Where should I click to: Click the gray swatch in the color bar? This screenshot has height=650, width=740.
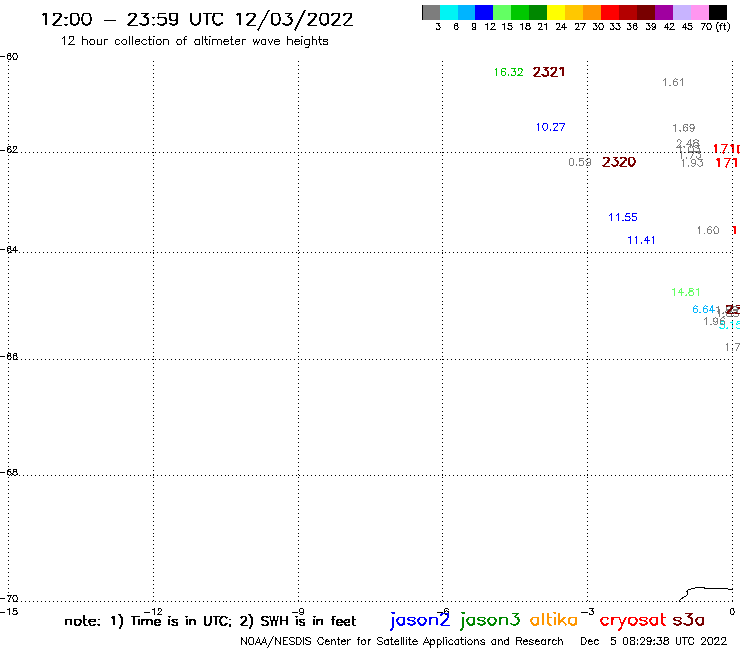[x=431, y=12]
